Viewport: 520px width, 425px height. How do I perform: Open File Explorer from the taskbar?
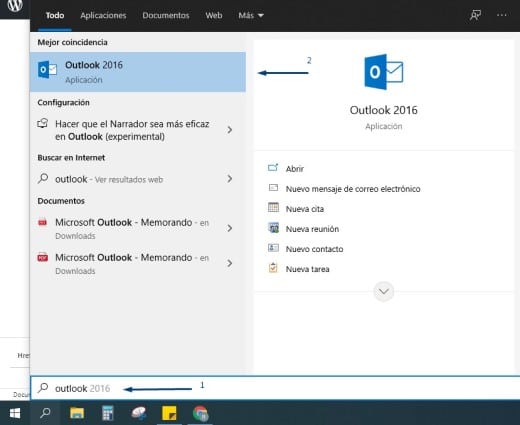[77, 413]
